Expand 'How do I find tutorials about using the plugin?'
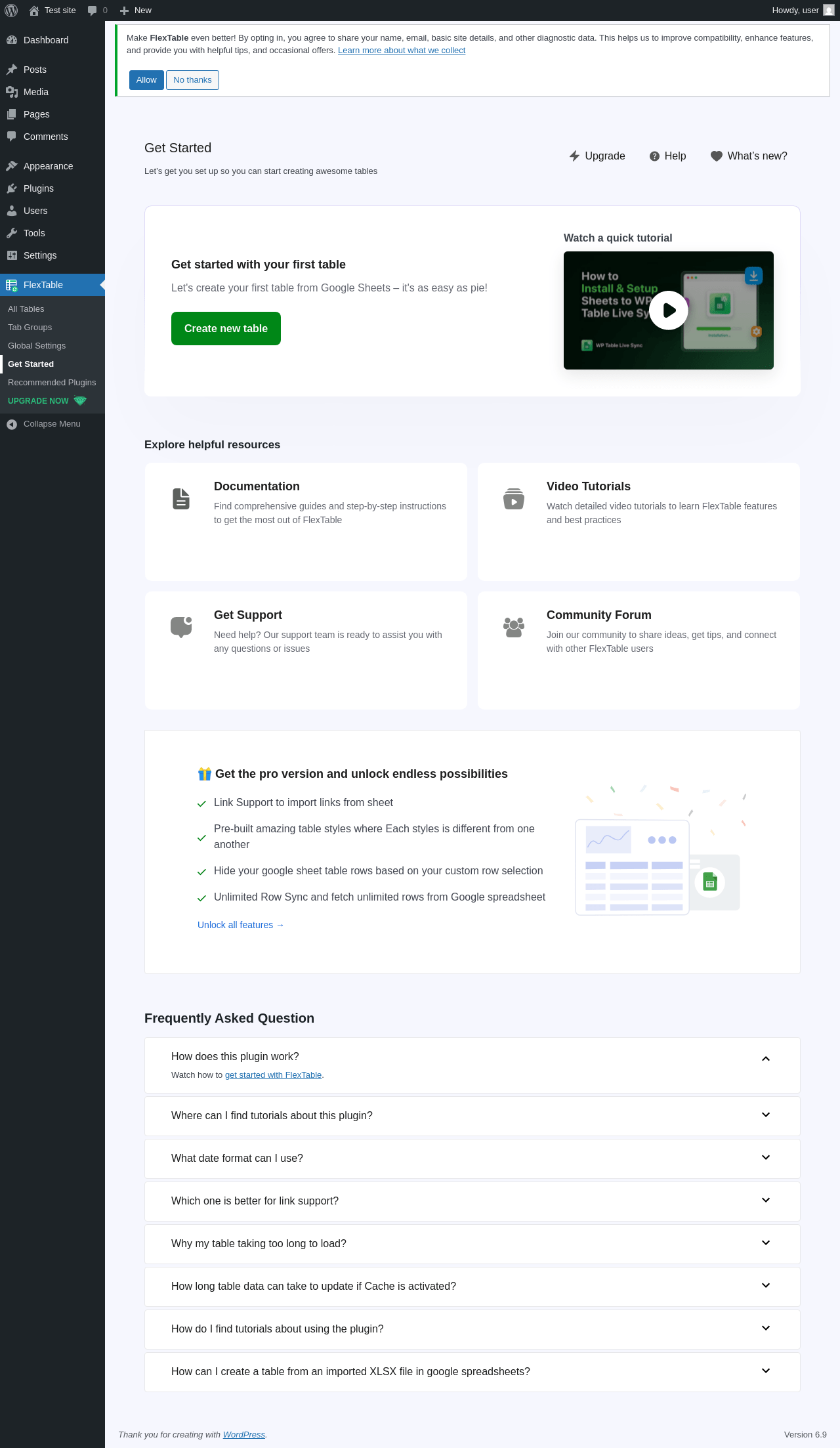This screenshot has width=840, height=1448. point(766,1329)
